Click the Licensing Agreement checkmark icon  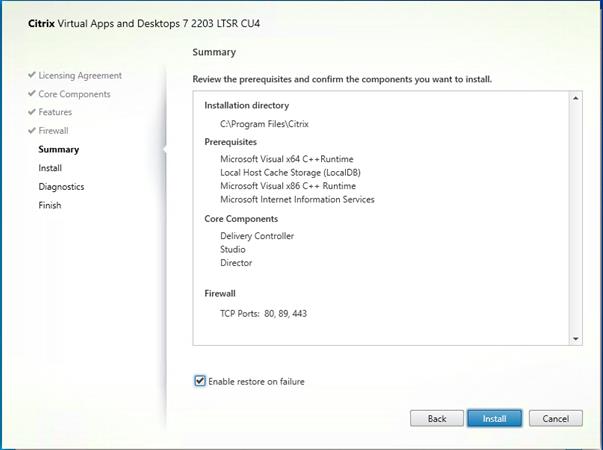(32, 75)
